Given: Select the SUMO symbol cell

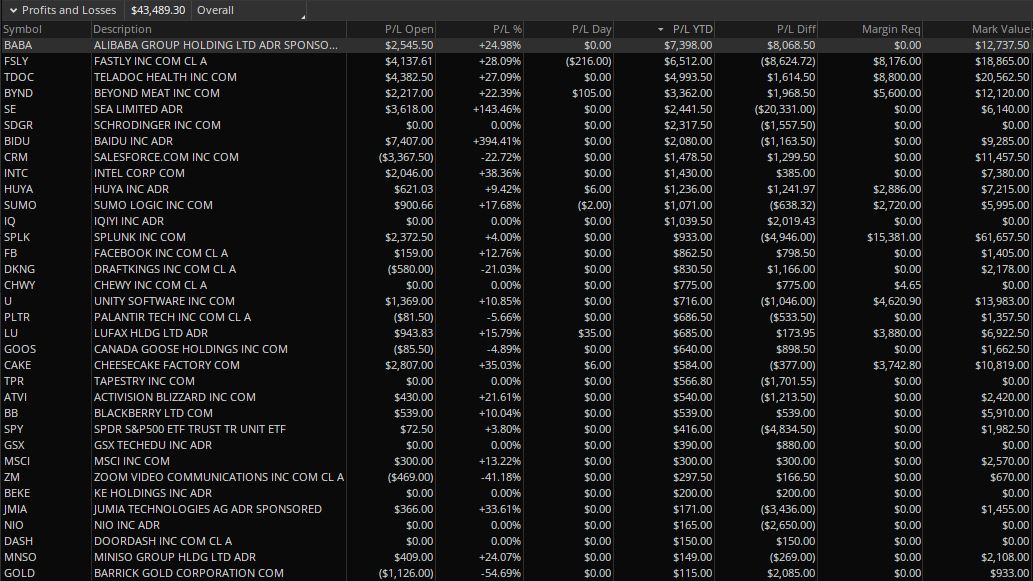Looking at the screenshot, I should (20, 206).
